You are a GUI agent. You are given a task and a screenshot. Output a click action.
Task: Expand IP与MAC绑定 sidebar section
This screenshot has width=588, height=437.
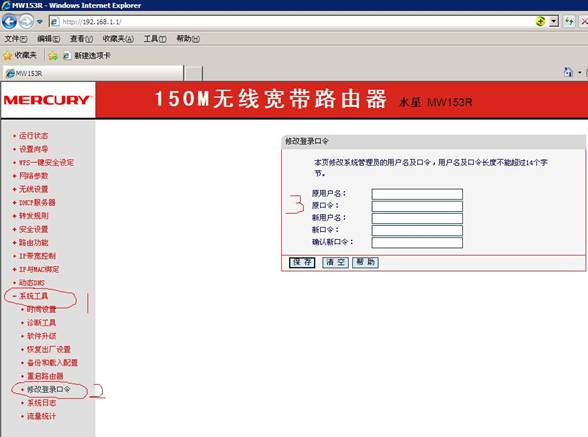click(39, 269)
